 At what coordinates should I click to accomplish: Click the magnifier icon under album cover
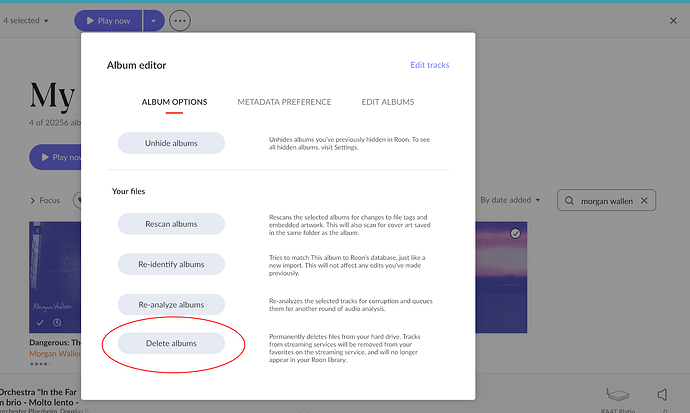[x=57, y=323]
